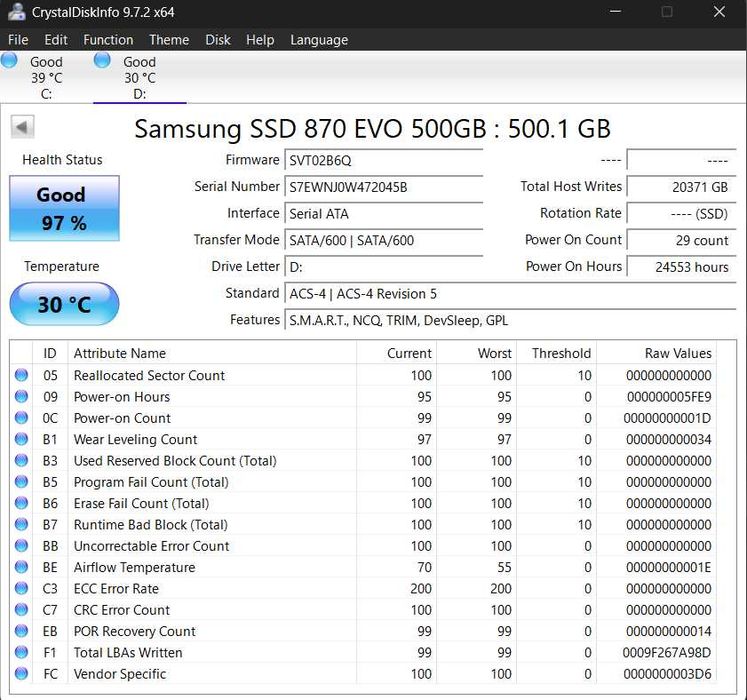The width and height of the screenshot is (747, 700).
Task: Open the Language menu
Action: pyautogui.click(x=319, y=40)
